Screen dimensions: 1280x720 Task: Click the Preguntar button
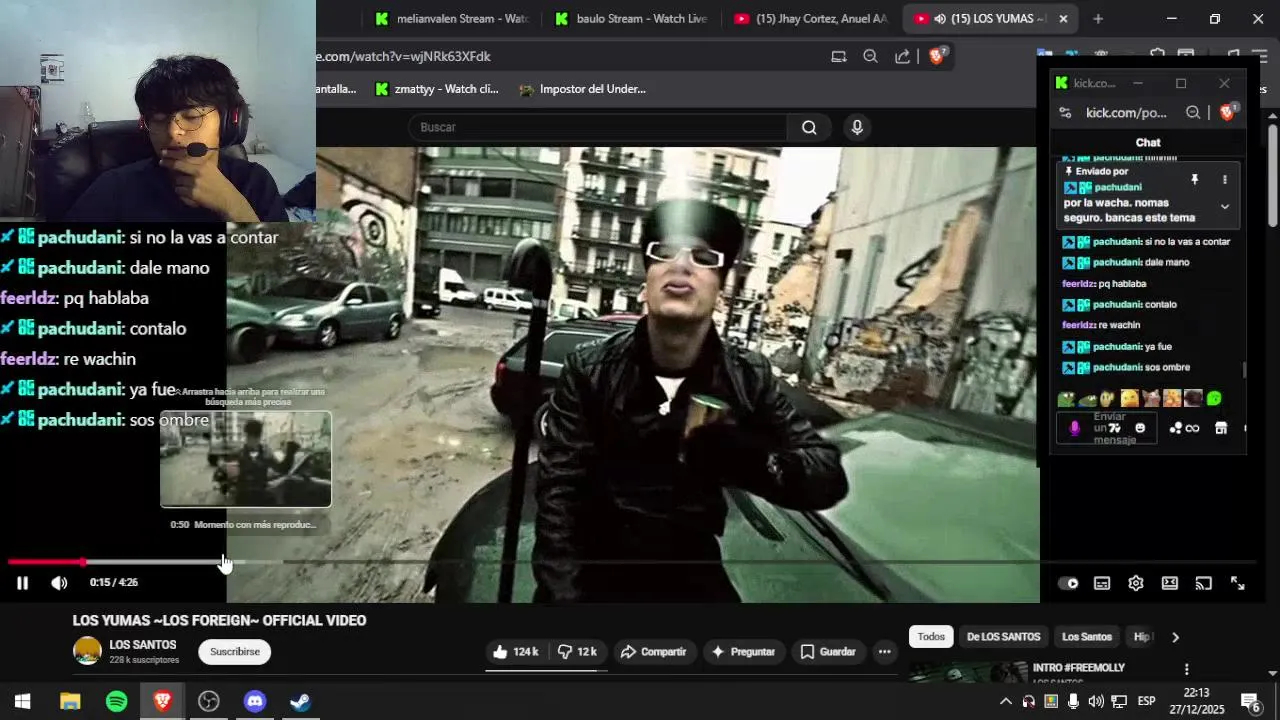pos(742,652)
